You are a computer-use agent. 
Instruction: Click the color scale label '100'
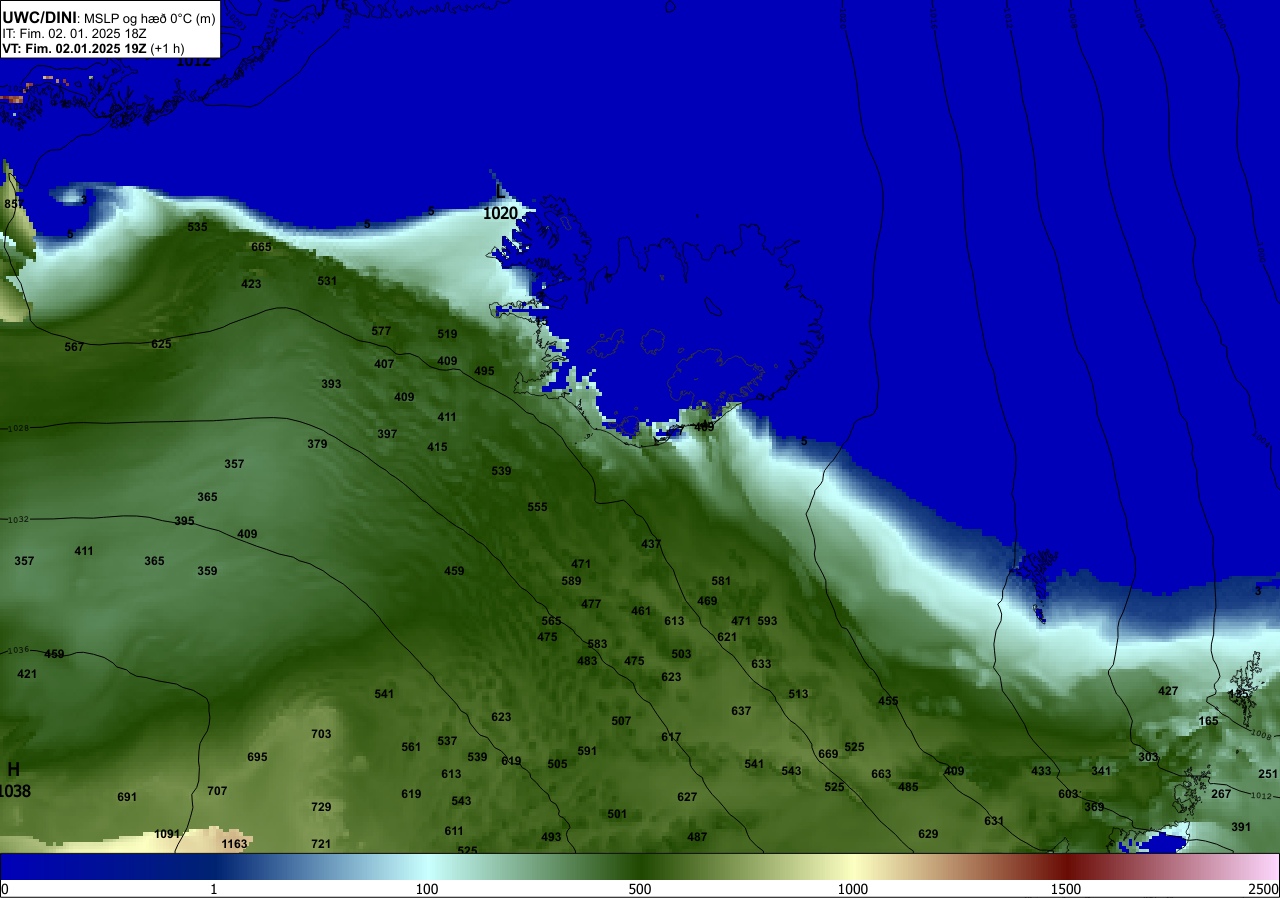[x=427, y=889]
